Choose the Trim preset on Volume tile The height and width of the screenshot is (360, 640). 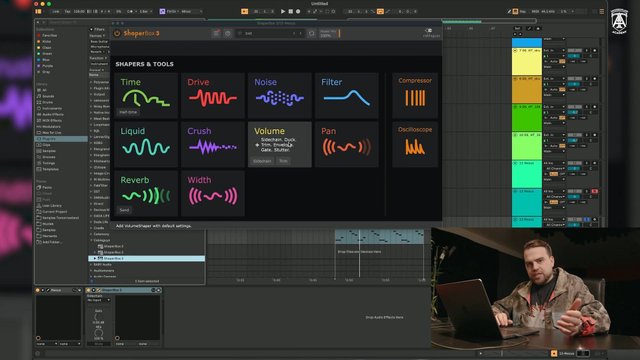point(283,161)
